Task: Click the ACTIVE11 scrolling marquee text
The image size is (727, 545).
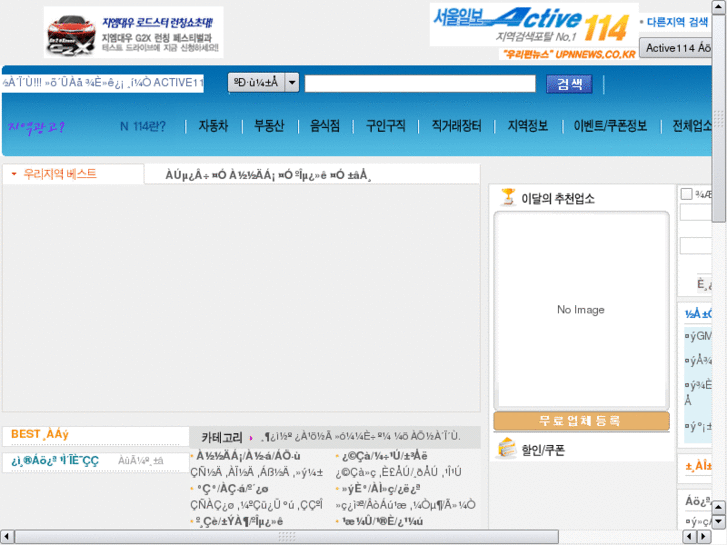Action: click(103, 83)
